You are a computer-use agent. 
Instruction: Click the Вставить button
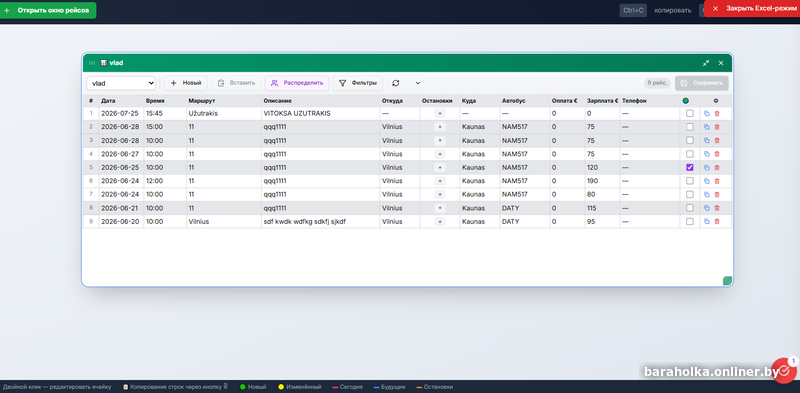(236, 83)
